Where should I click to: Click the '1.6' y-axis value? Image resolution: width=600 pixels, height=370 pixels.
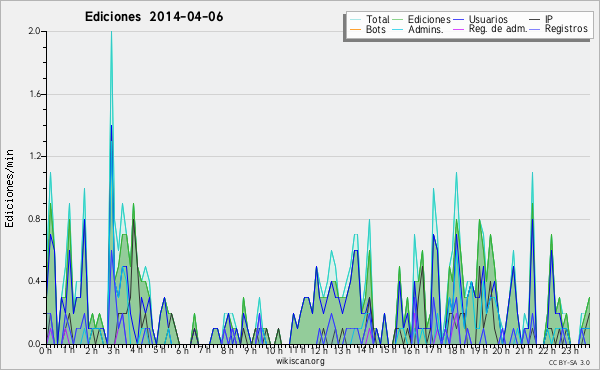(x=34, y=94)
